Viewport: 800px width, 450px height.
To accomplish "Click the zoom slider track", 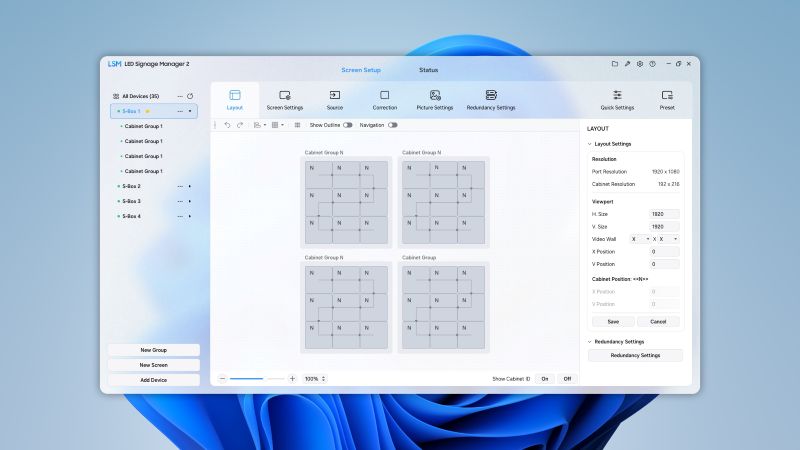I will pos(258,379).
